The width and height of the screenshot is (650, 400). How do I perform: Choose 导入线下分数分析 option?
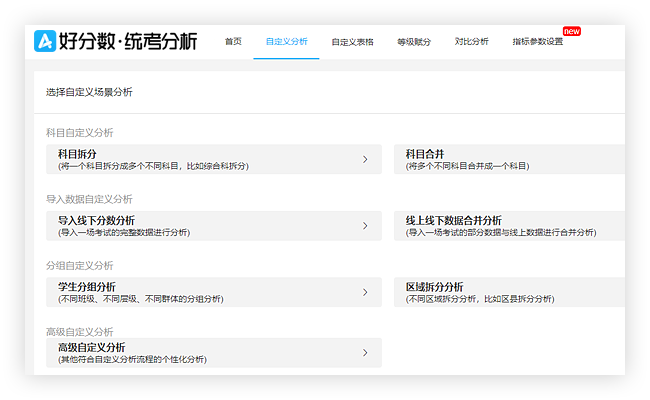[x=200, y=225]
